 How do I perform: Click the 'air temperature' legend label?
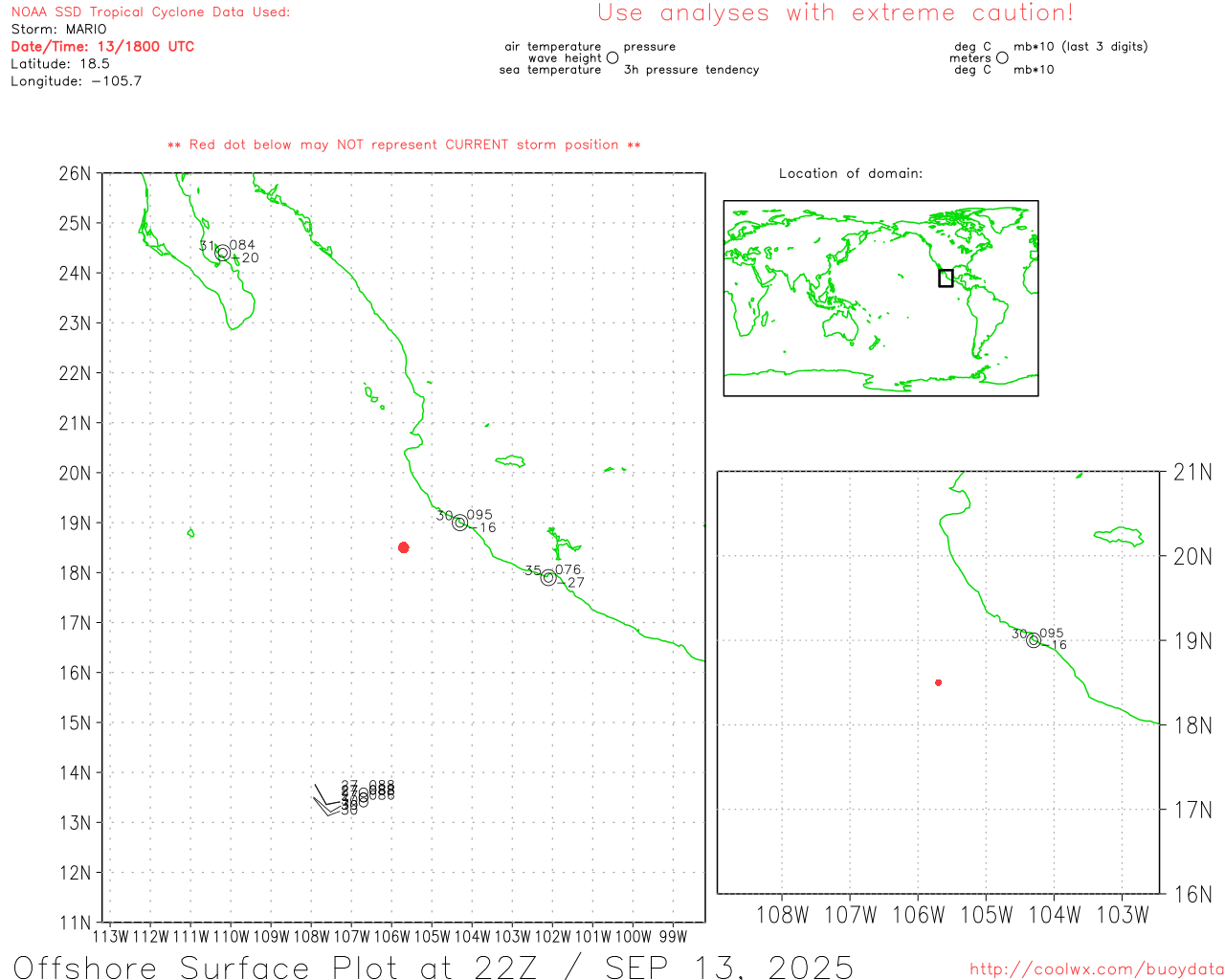pyautogui.click(x=553, y=47)
